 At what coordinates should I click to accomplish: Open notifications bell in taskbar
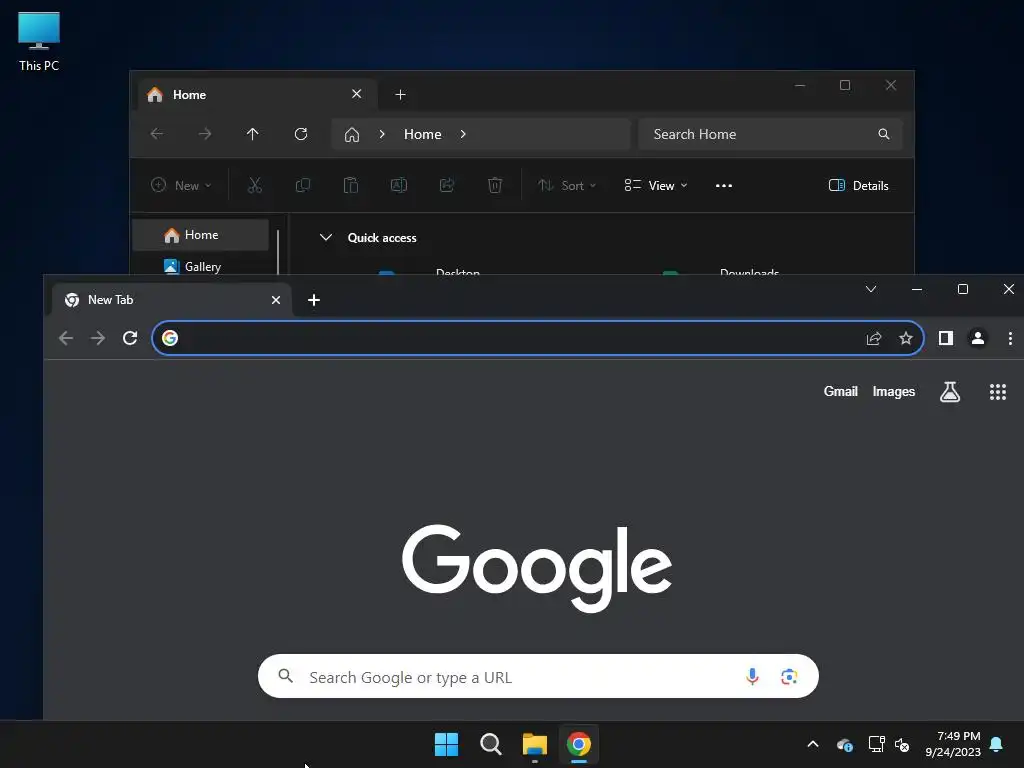point(997,744)
